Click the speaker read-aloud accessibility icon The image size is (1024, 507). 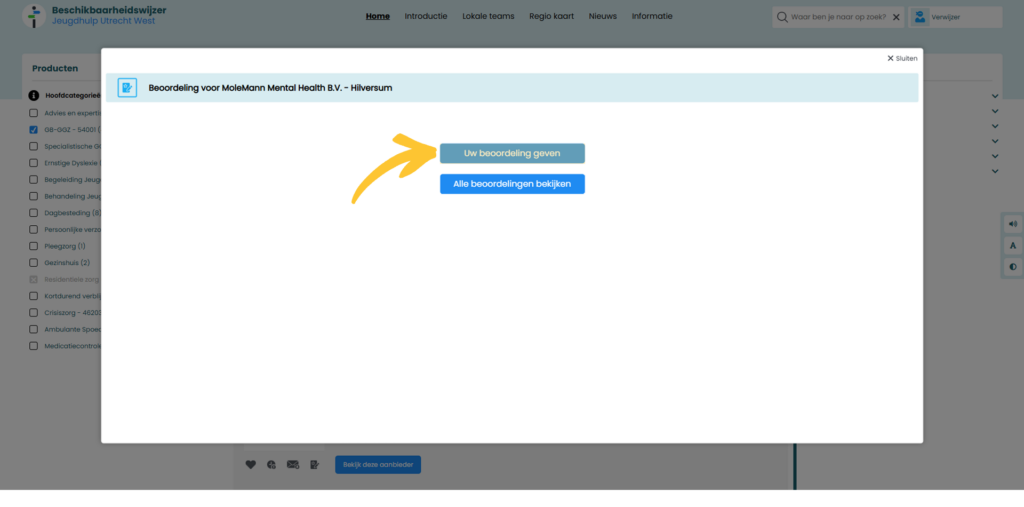1013,223
